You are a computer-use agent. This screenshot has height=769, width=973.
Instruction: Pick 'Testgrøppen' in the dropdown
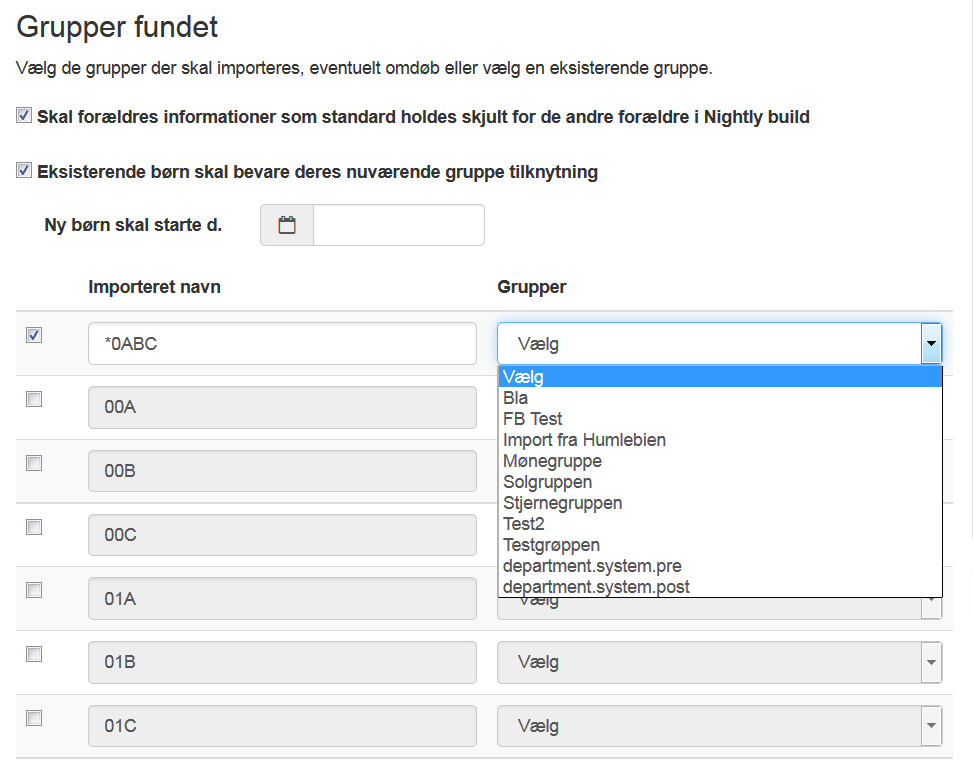point(720,546)
